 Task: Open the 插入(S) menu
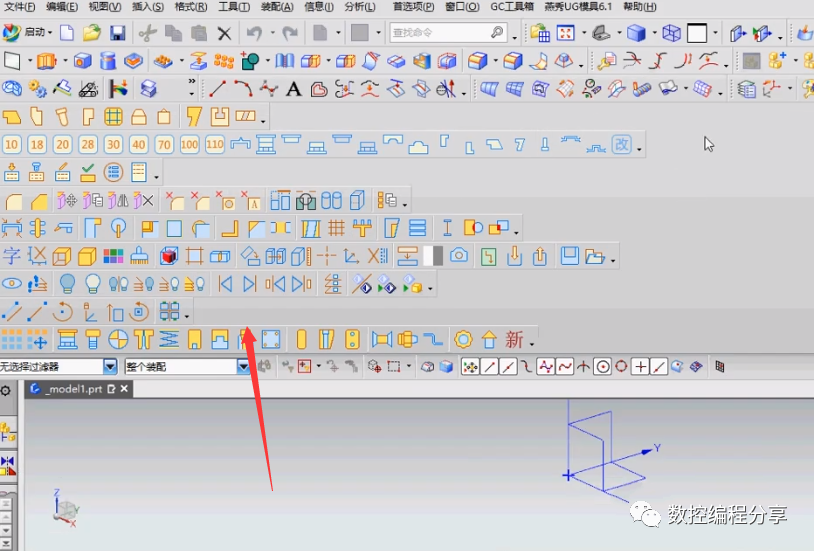tap(148, 7)
